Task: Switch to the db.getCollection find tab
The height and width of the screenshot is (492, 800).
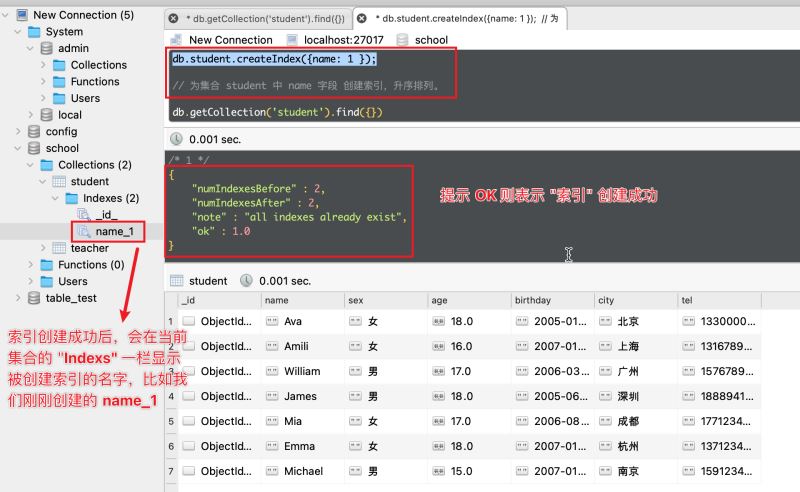Action: [263, 18]
